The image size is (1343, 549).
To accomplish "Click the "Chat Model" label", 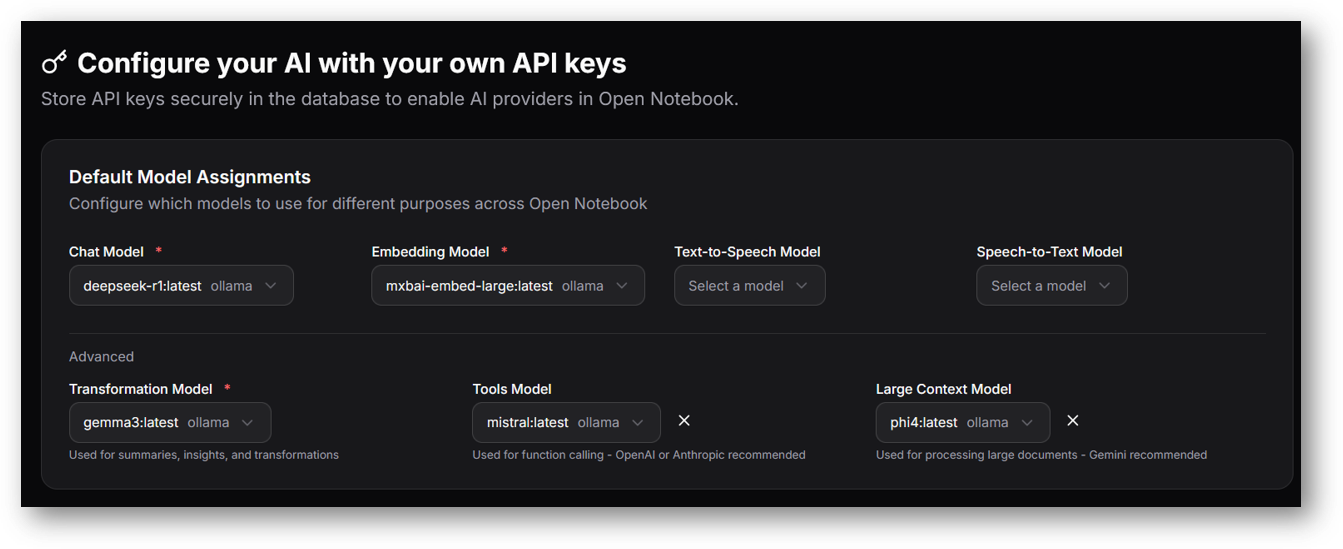I will pyautogui.click(x=106, y=252).
